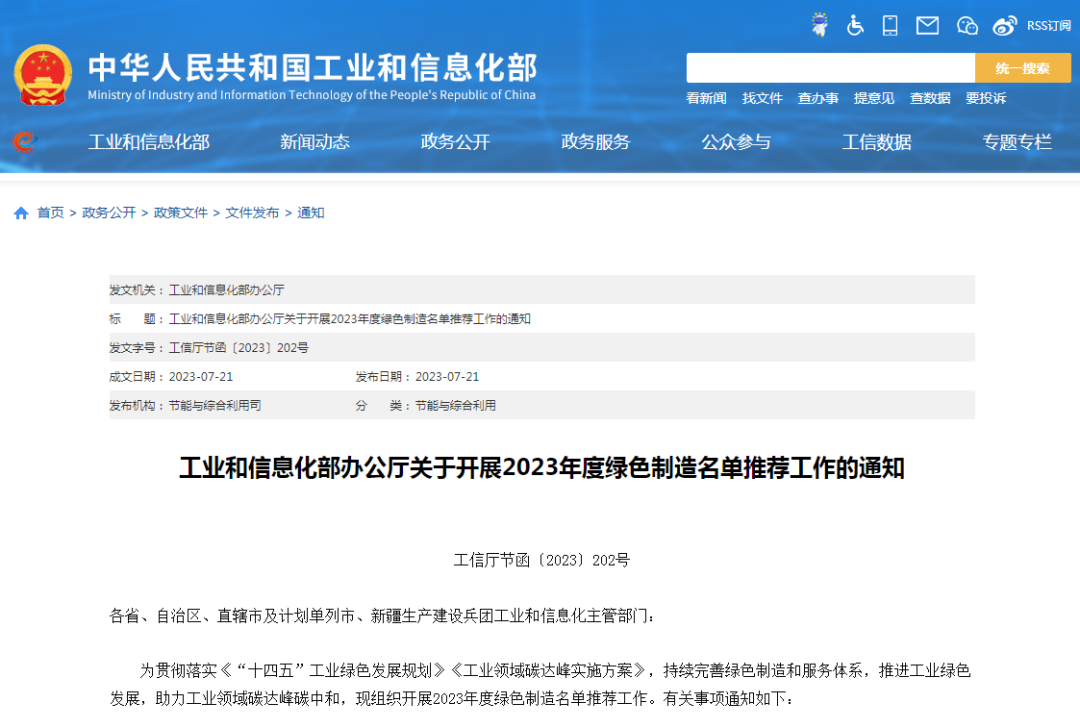Viewport: 1080px width, 728px height.
Task: Click the RSS订阅 link
Action: tap(1048, 26)
